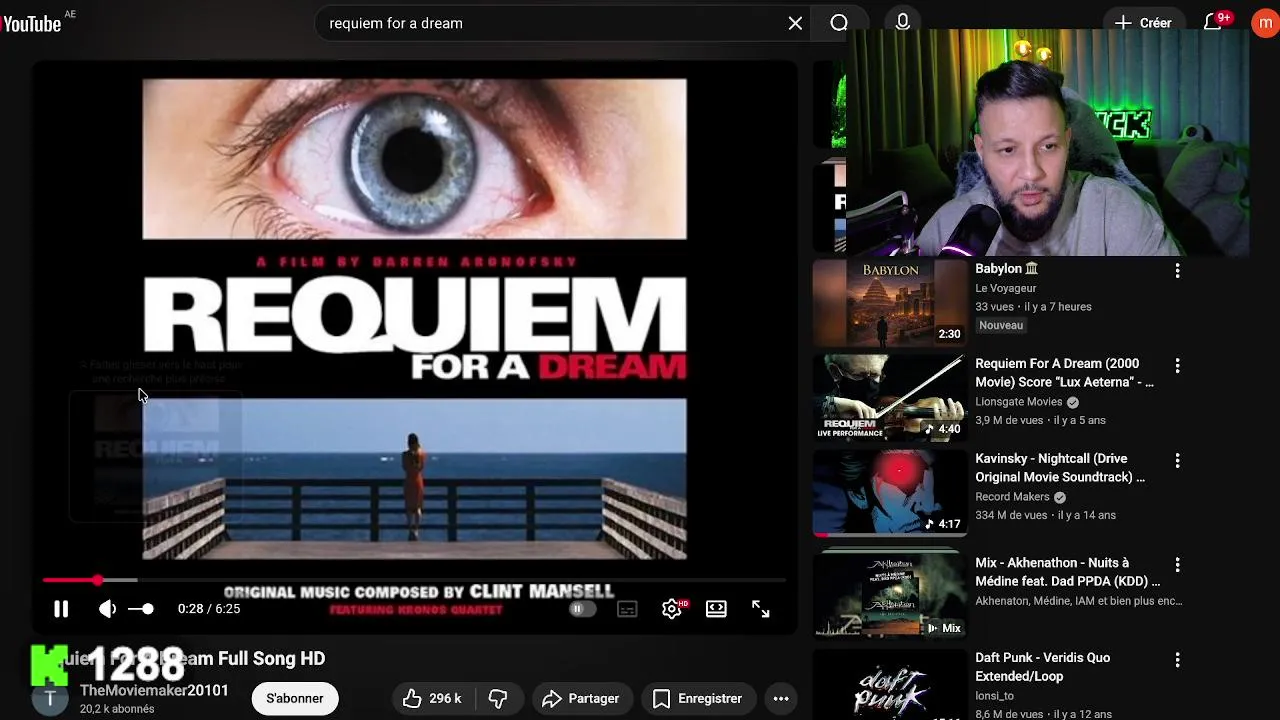This screenshot has height=720, width=1280.
Task: Click the search magnifier button
Action: click(x=839, y=23)
